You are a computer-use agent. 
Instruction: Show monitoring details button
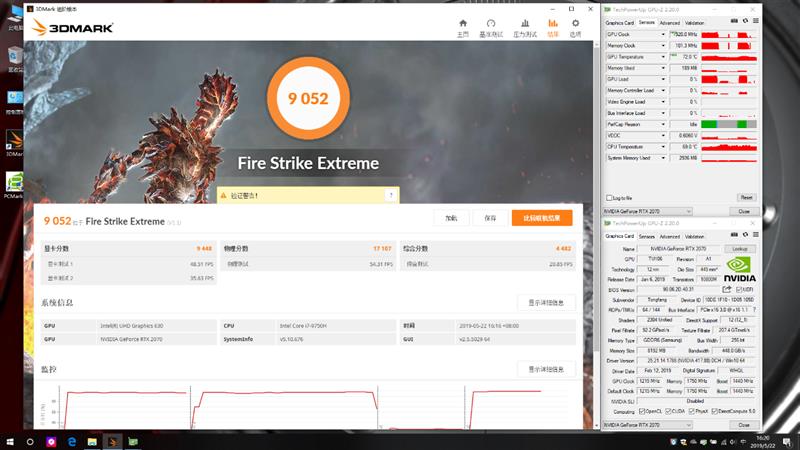point(546,369)
